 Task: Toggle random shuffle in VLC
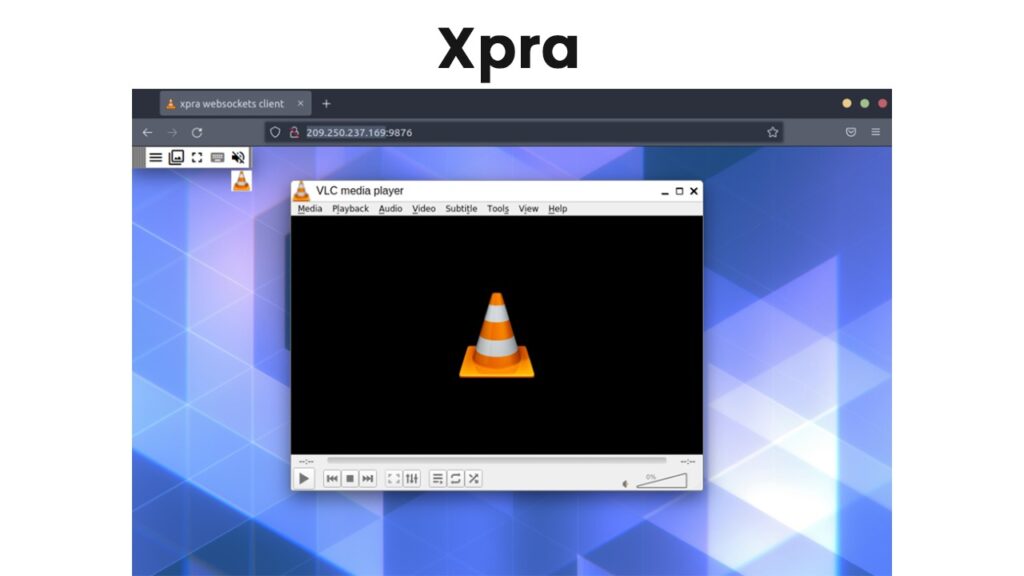point(474,479)
